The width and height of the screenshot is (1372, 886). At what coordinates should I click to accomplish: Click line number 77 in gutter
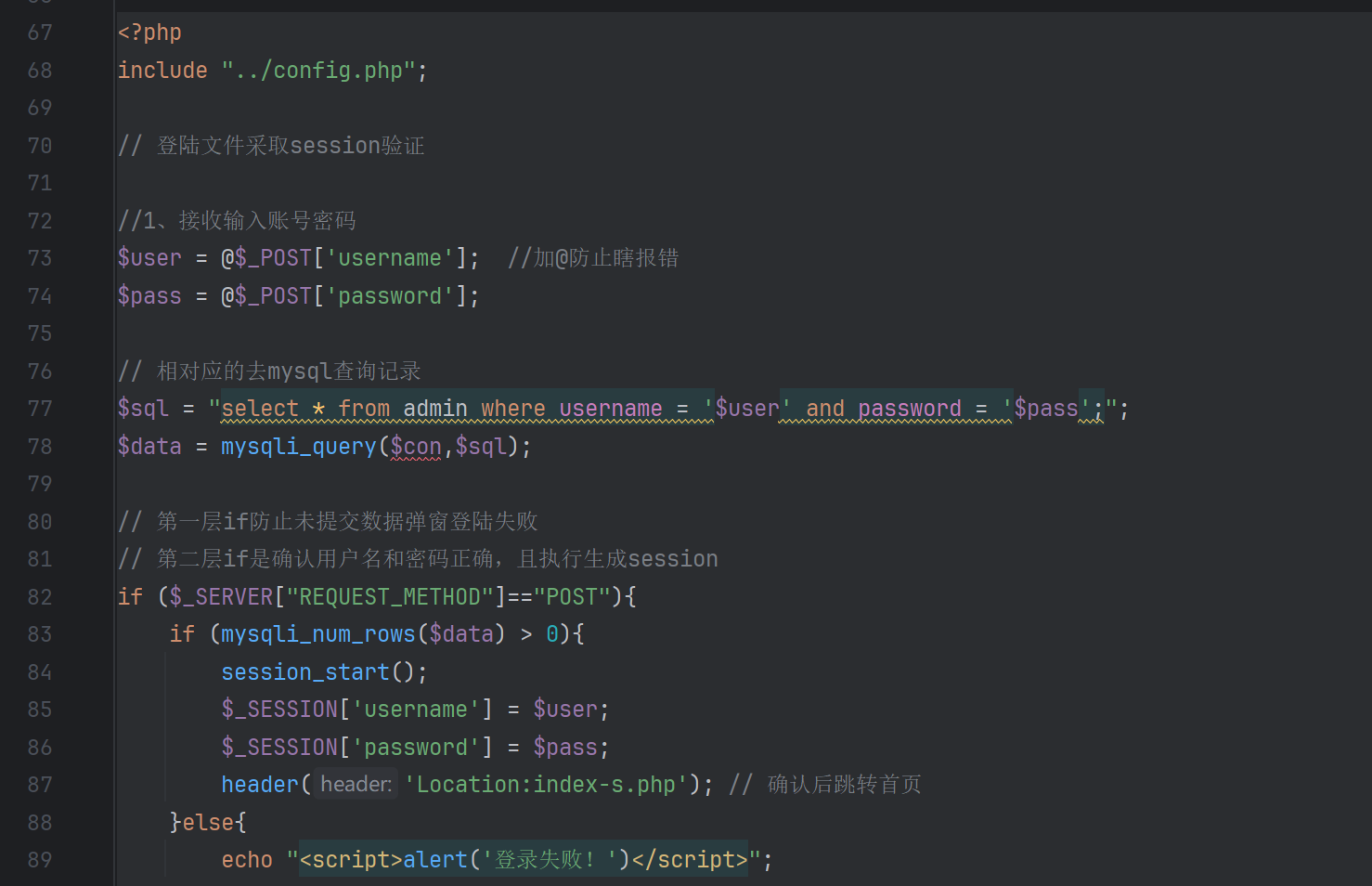(40, 409)
